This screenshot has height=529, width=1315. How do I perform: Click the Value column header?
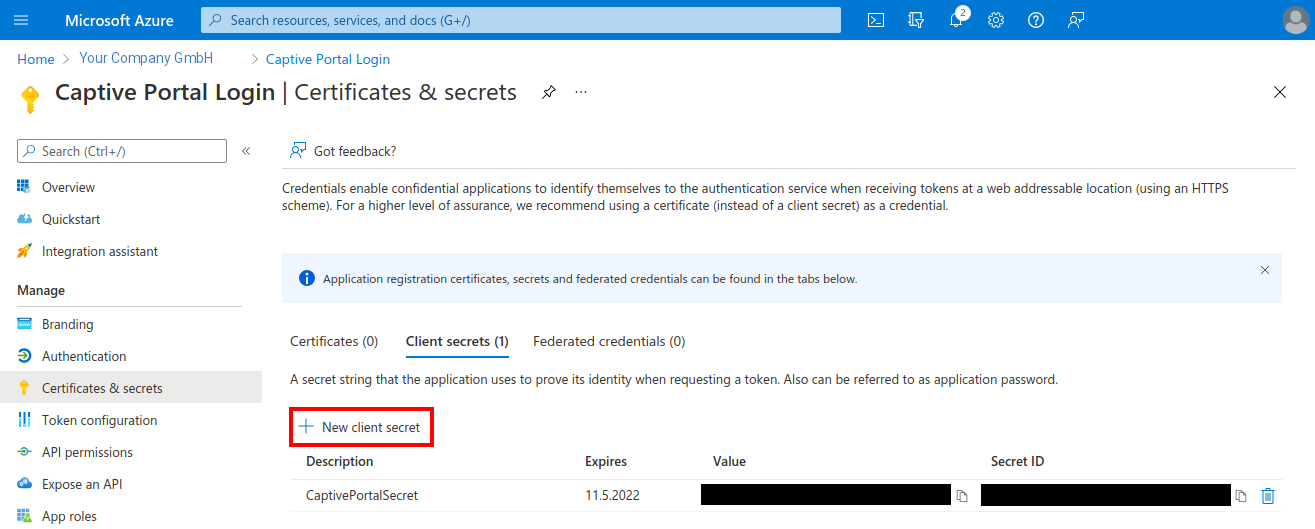point(729,461)
